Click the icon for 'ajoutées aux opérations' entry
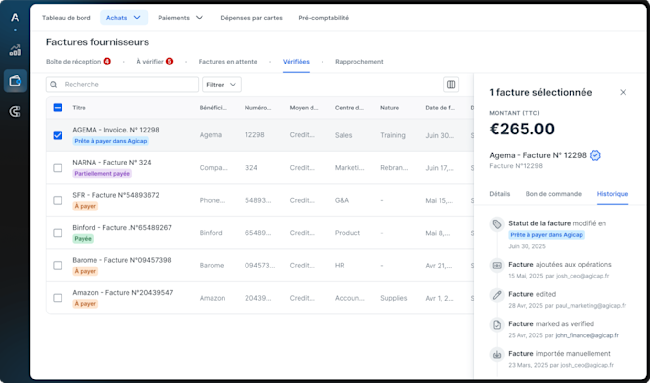This screenshot has height=383, width=650. [x=497, y=265]
